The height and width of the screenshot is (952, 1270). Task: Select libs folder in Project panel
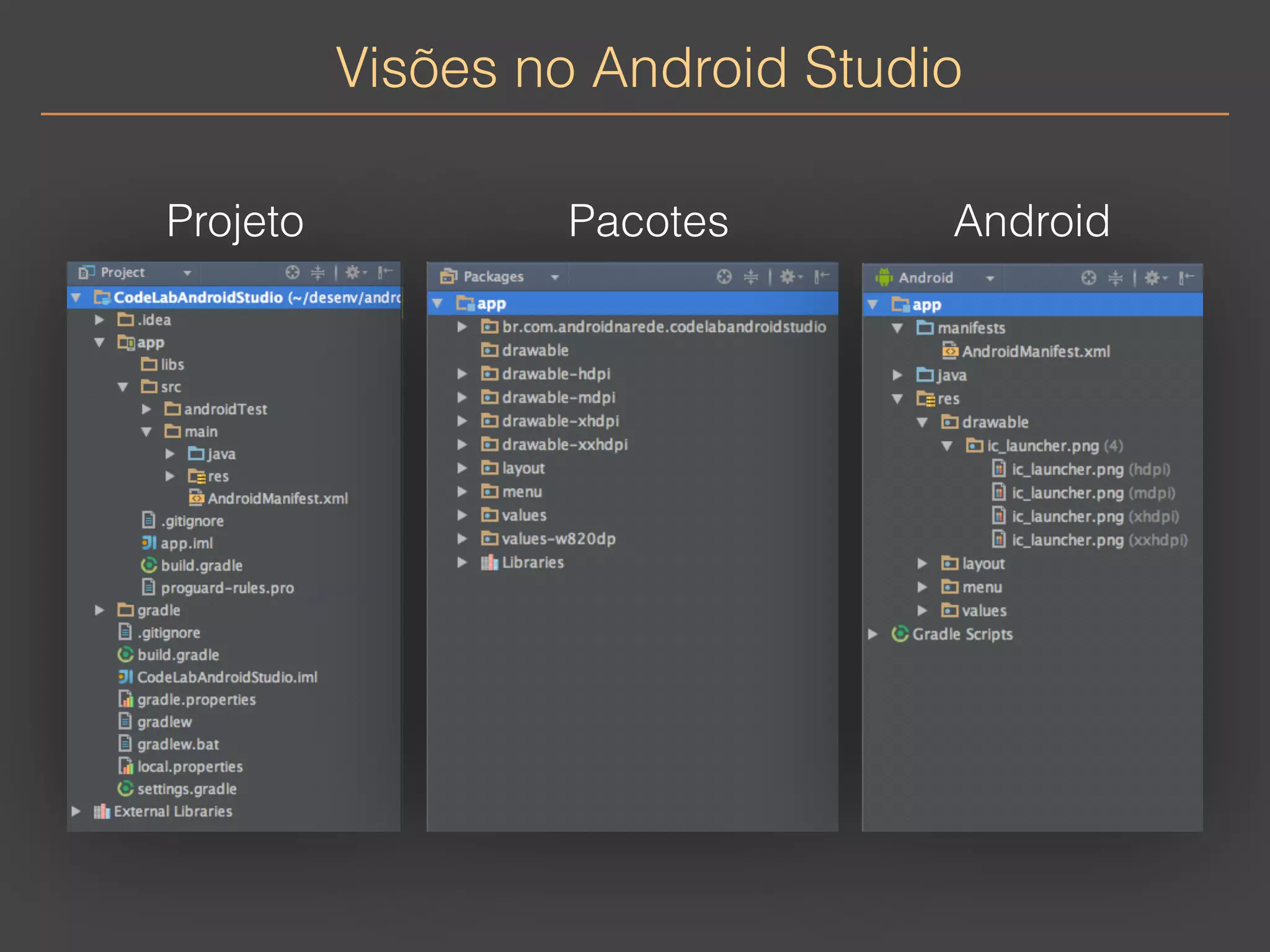coord(172,364)
